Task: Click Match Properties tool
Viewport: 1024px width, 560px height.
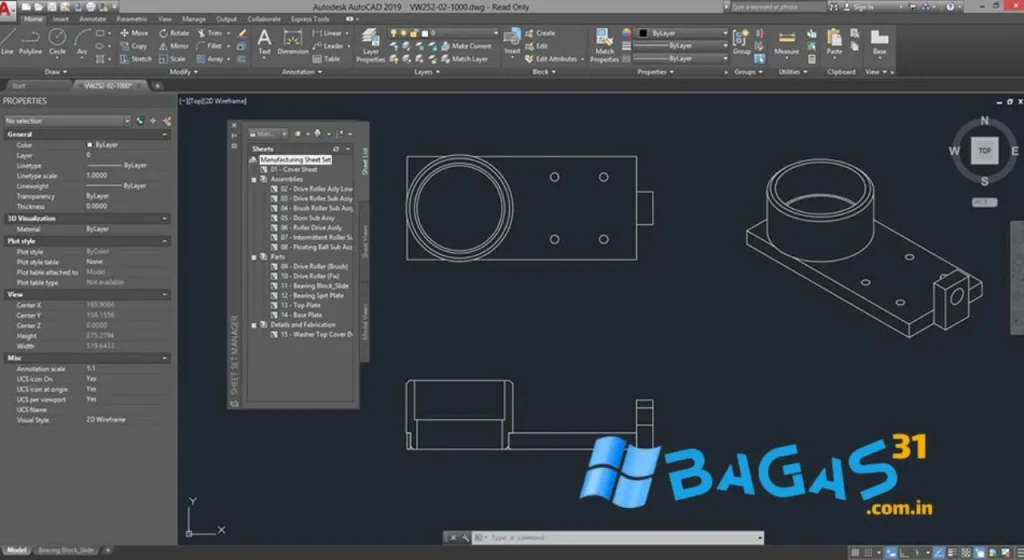Action: click(604, 45)
